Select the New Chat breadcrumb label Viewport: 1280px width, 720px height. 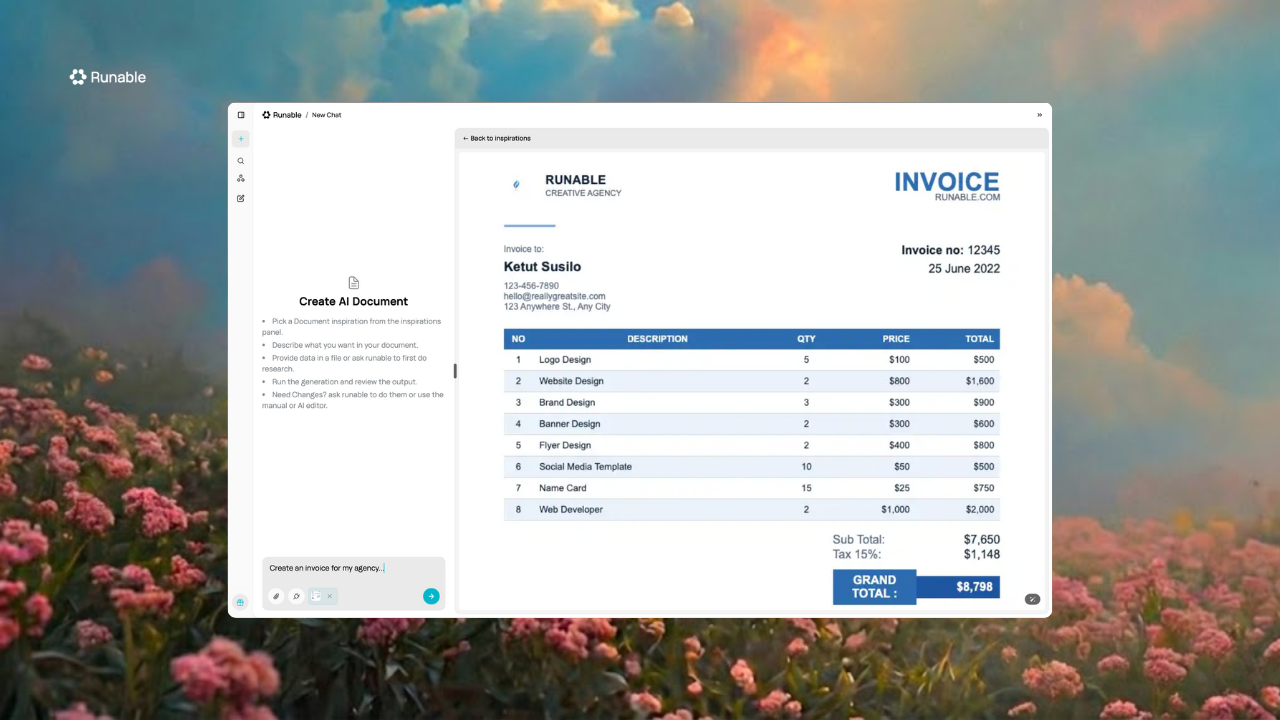pos(326,114)
